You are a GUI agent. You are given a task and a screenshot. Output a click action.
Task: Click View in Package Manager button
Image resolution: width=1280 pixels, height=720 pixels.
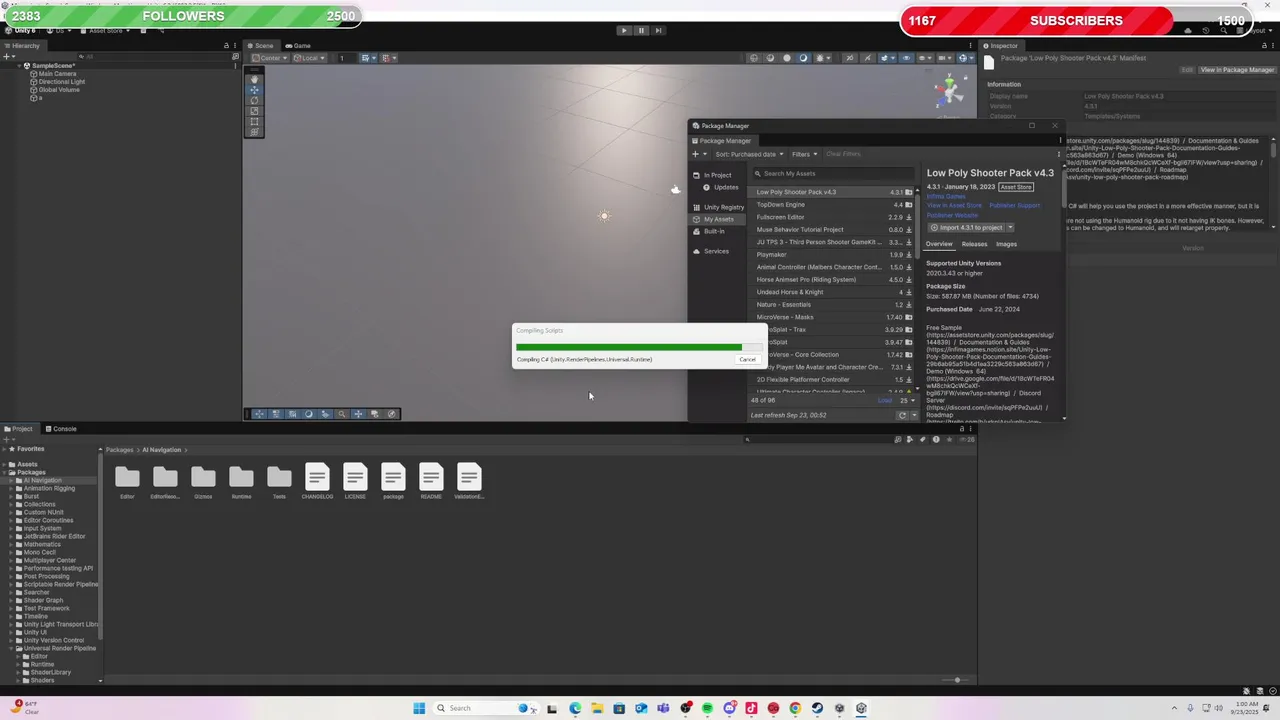(x=1237, y=70)
